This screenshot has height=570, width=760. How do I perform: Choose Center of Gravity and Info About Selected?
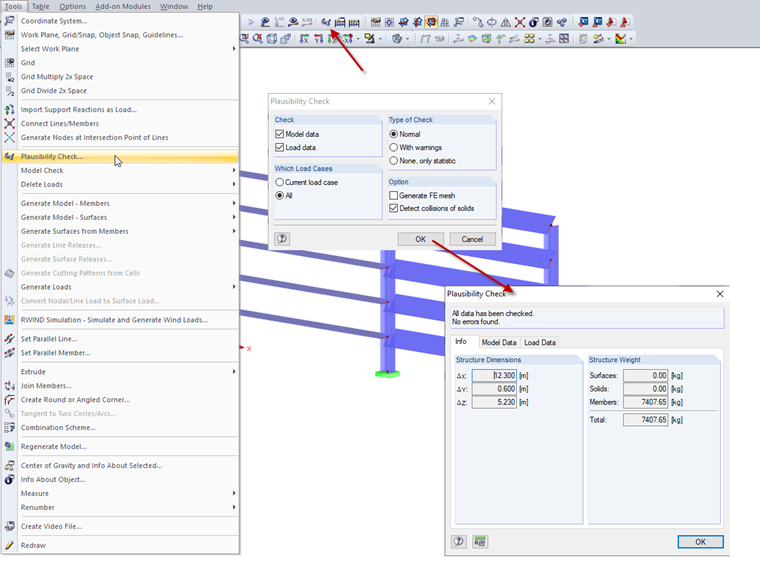[x=120, y=465]
